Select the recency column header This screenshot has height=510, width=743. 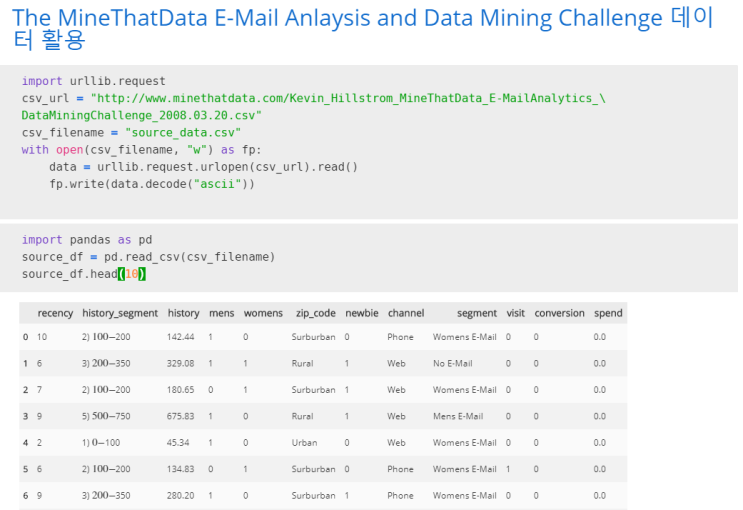tap(55, 313)
